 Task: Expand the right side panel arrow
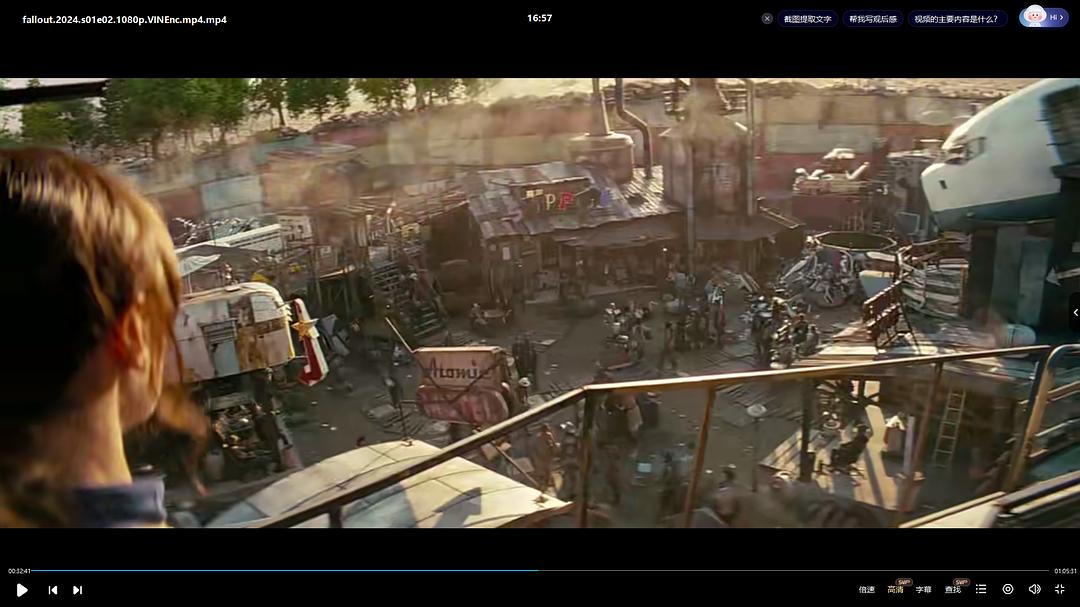pyautogui.click(x=1074, y=313)
